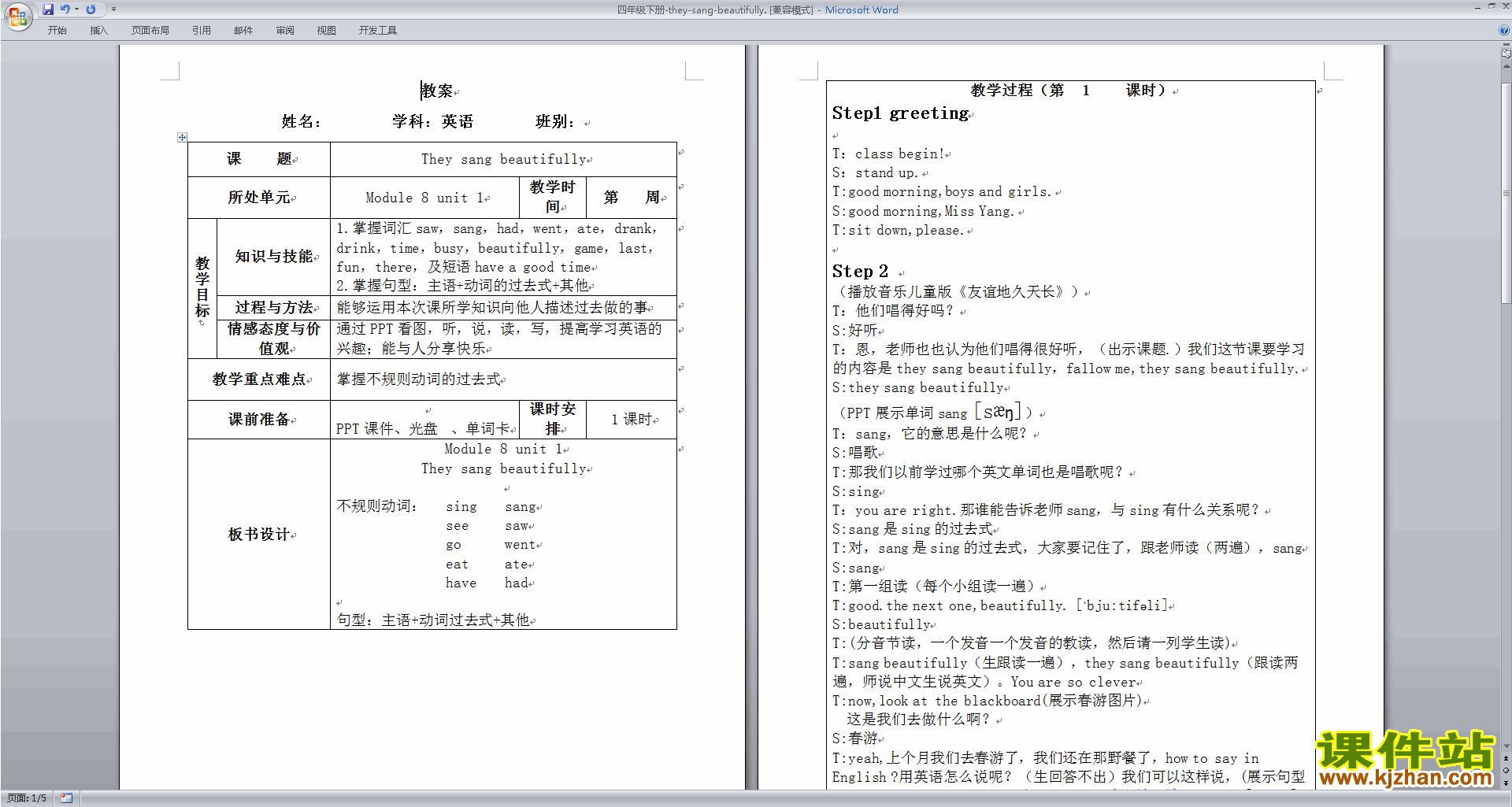Undo the last action
The width and height of the screenshot is (1512, 807).
65,9
